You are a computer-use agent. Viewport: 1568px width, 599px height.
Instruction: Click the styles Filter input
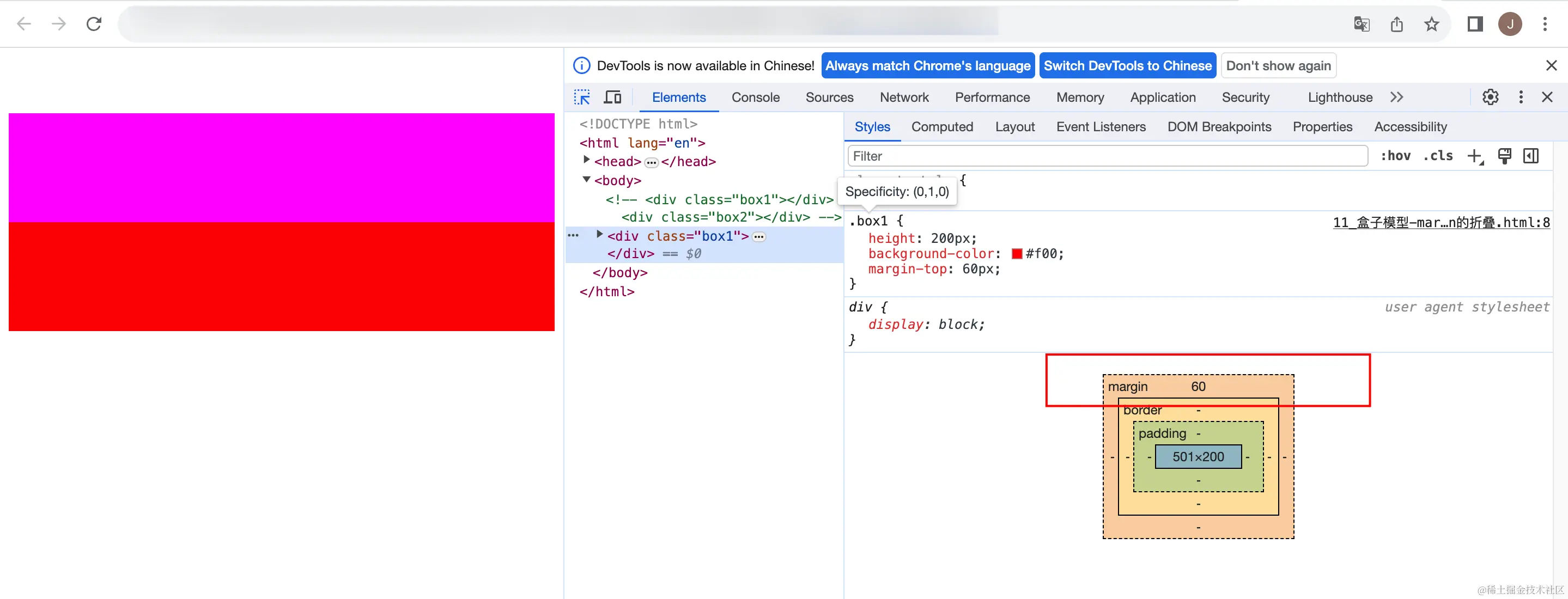1107,156
